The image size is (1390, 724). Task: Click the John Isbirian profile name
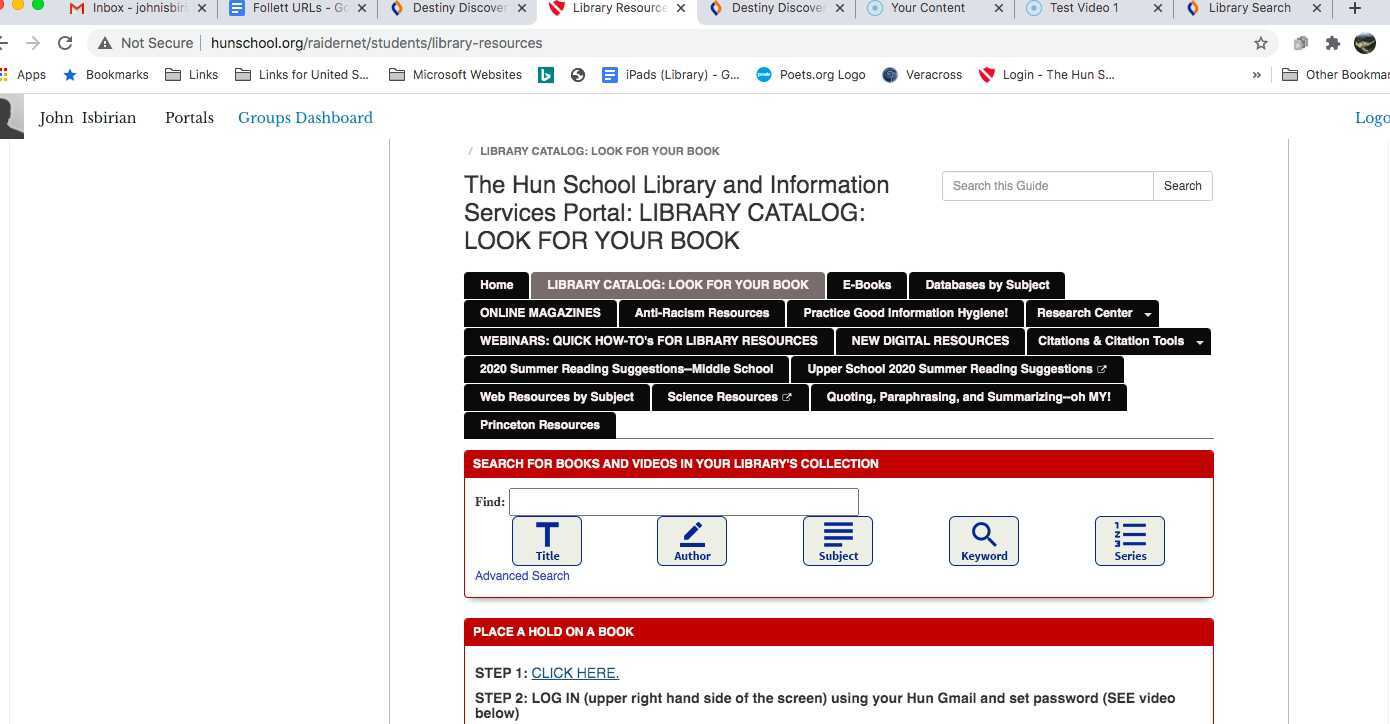(87, 118)
